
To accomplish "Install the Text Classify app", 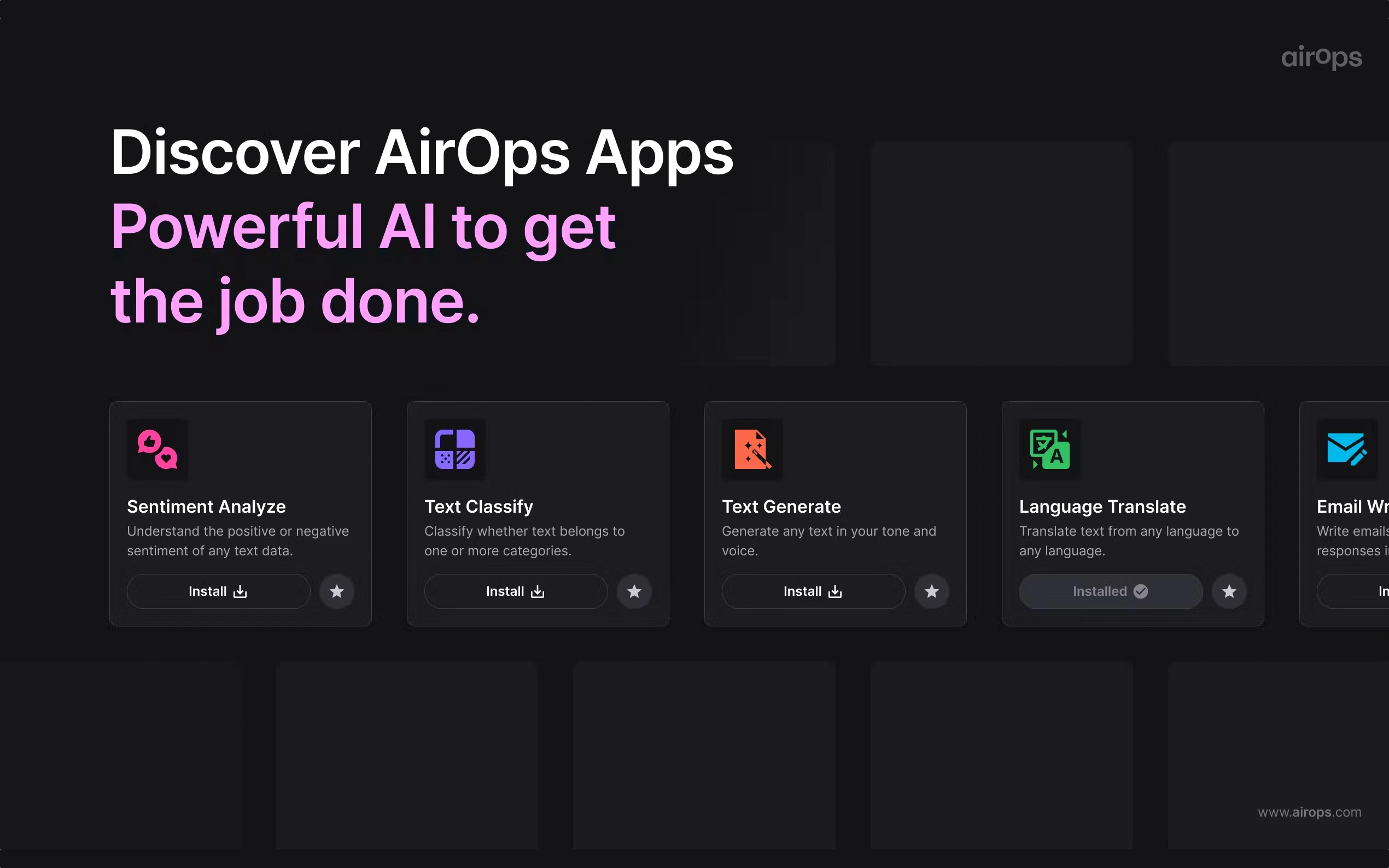I will [x=516, y=591].
